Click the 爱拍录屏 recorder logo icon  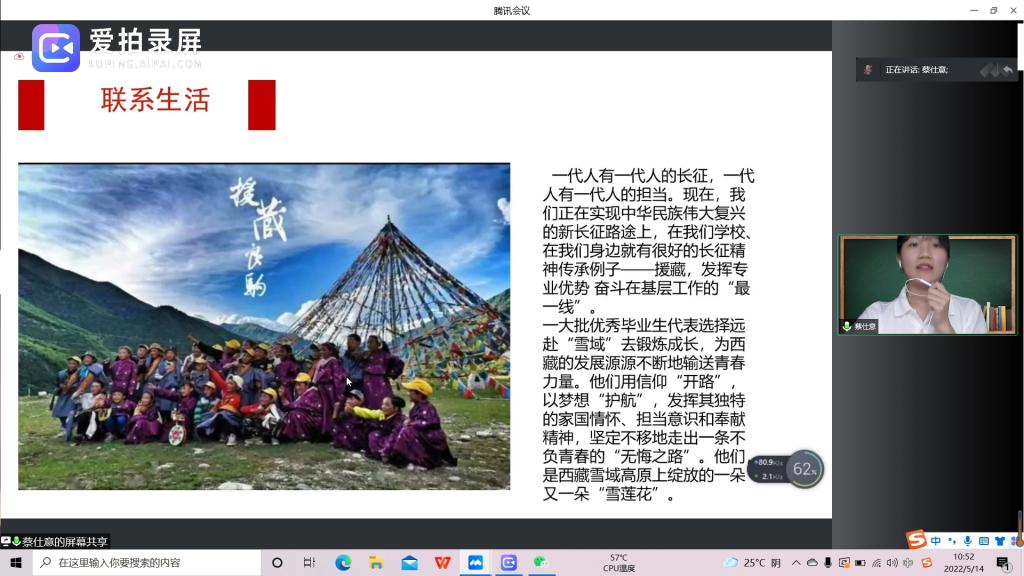click(56, 48)
